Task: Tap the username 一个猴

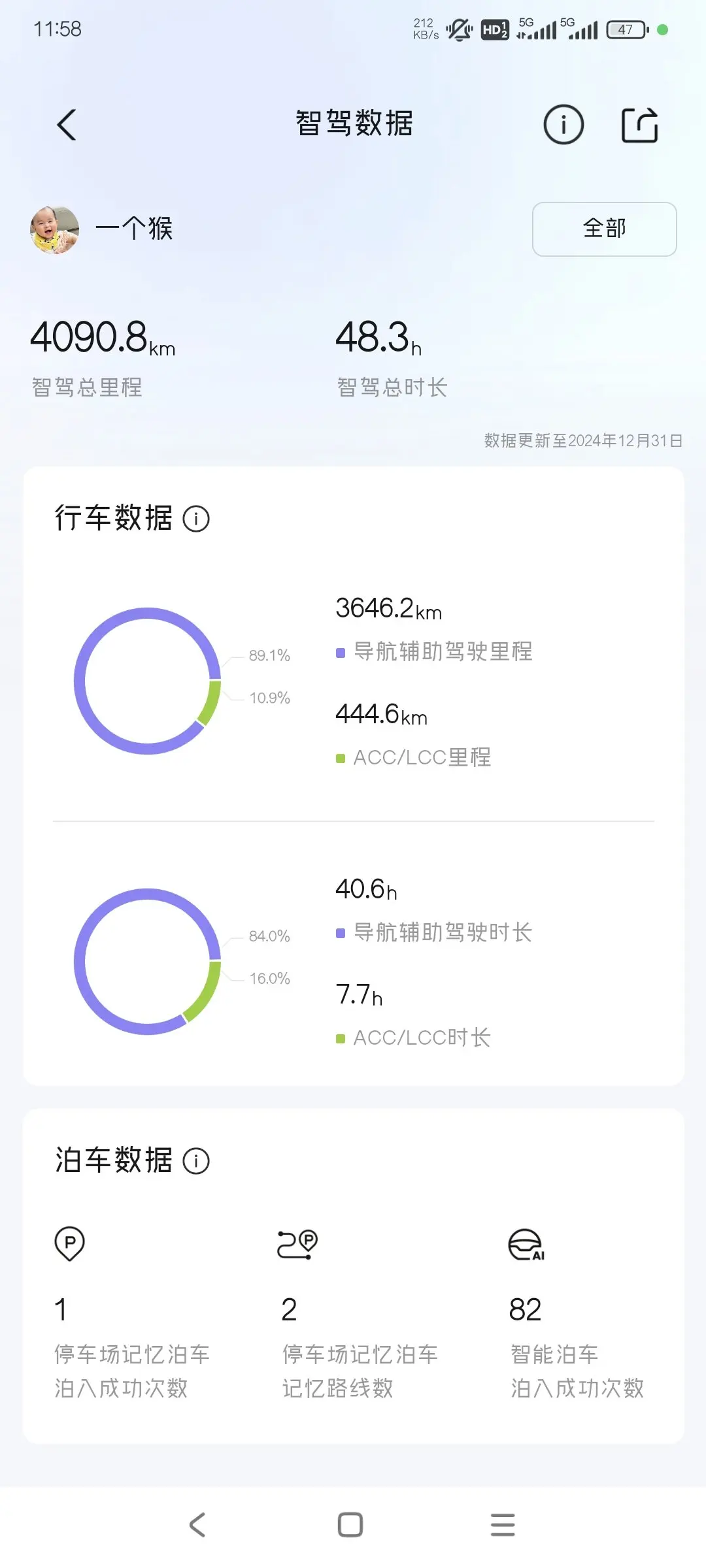Action: (134, 229)
